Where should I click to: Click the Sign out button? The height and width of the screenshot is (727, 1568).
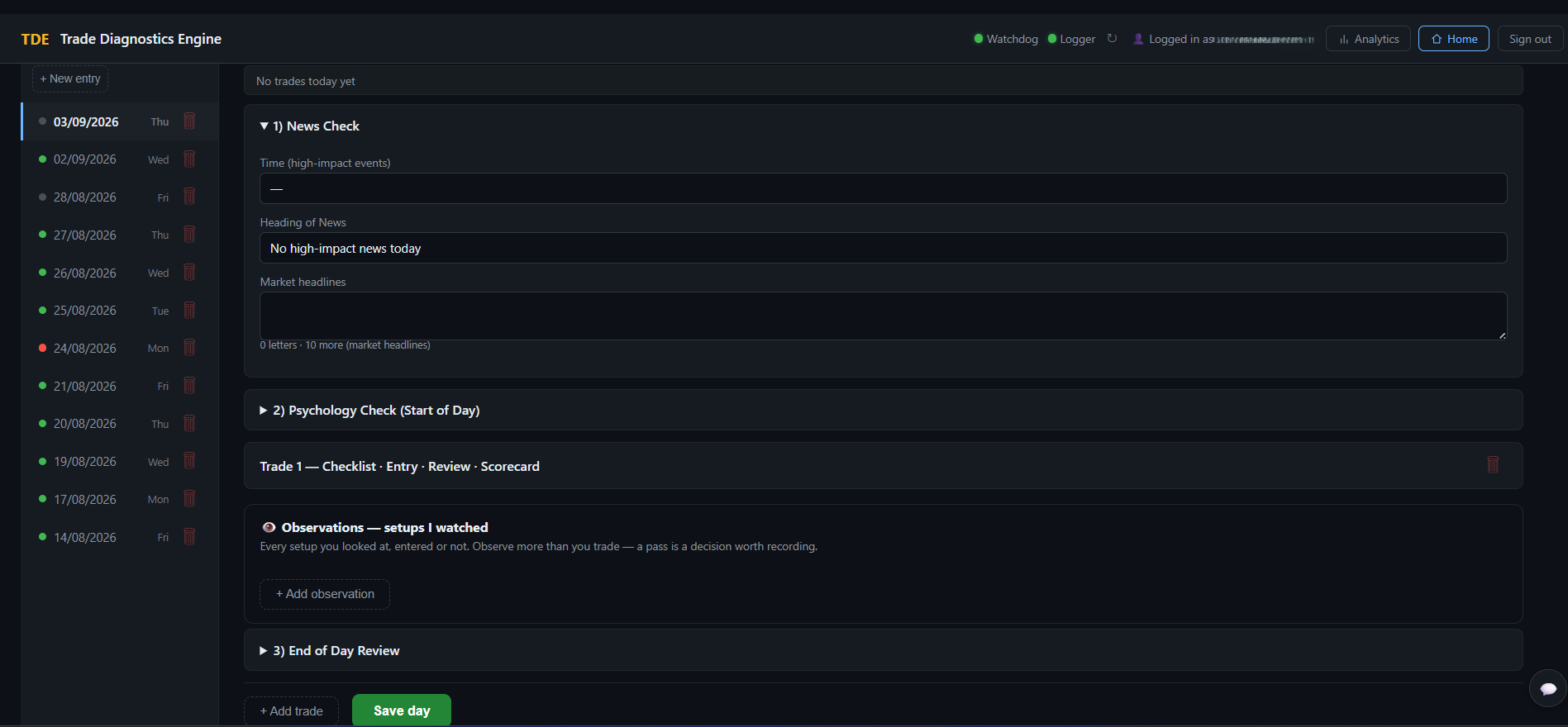point(1530,39)
